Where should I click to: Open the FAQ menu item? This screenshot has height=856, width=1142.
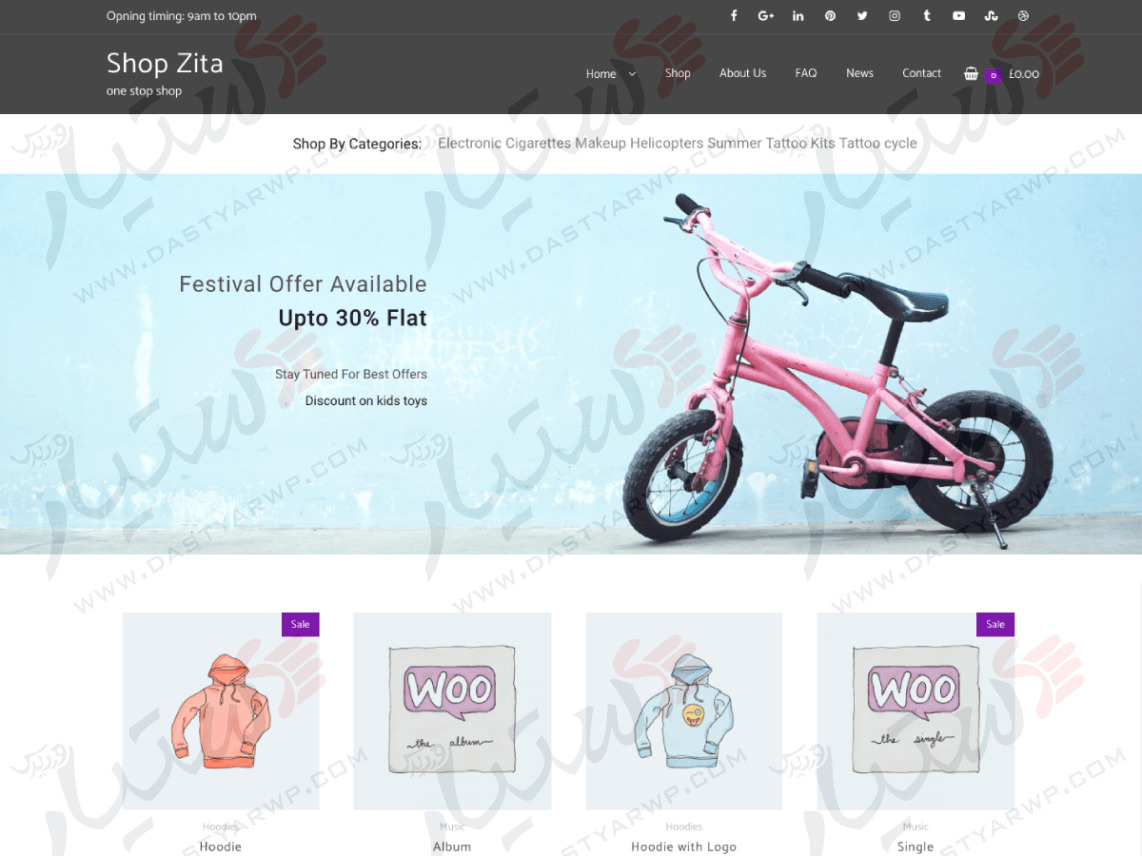point(806,73)
